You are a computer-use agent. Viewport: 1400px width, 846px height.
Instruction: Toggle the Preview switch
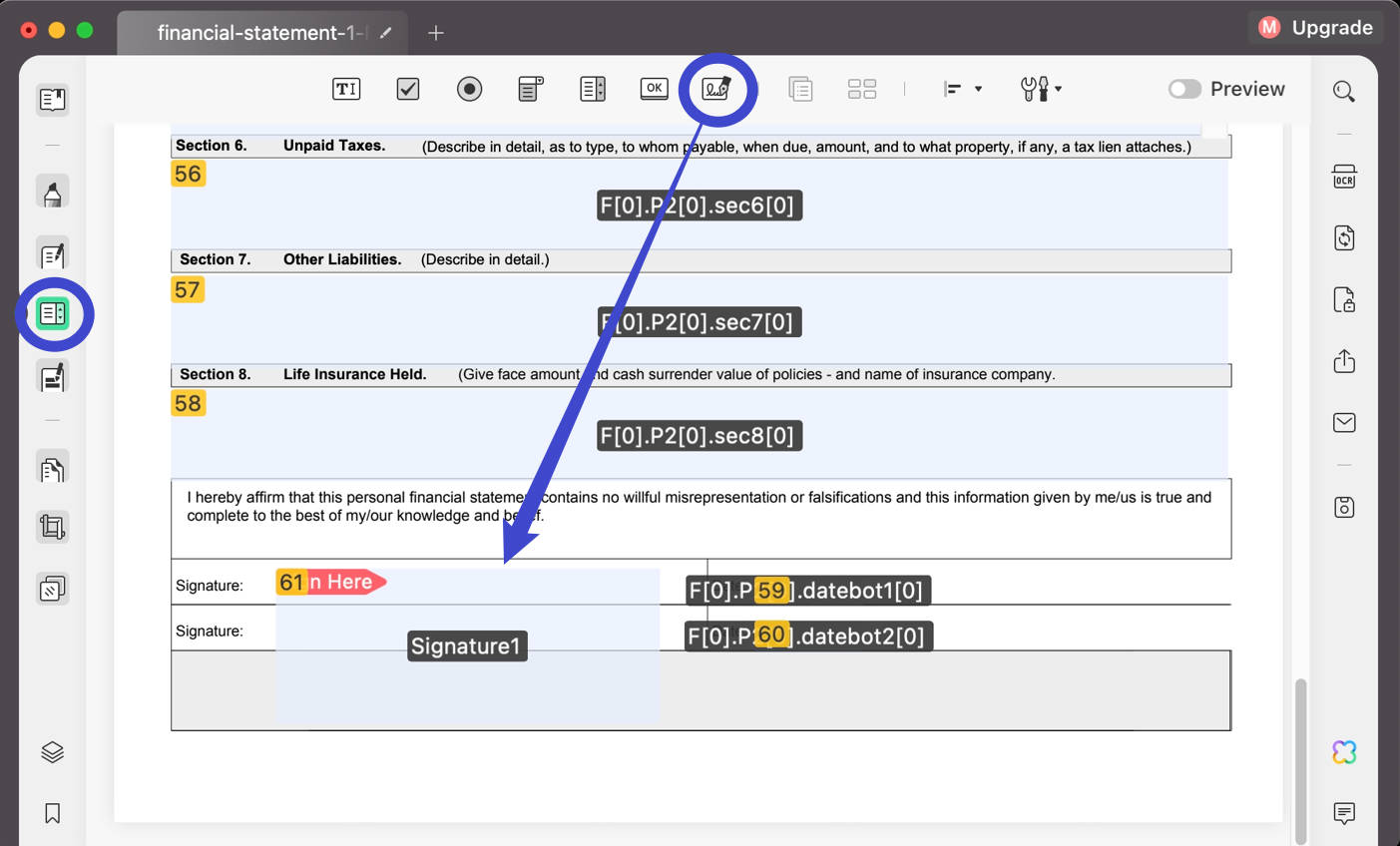tap(1185, 89)
